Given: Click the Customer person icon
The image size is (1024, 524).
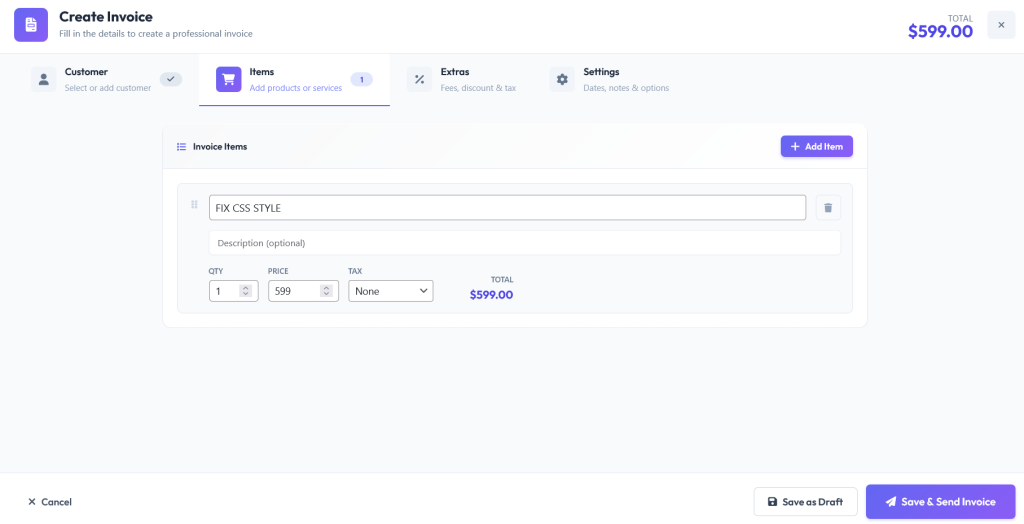Looking at the screenshot, I should point(44,79).
